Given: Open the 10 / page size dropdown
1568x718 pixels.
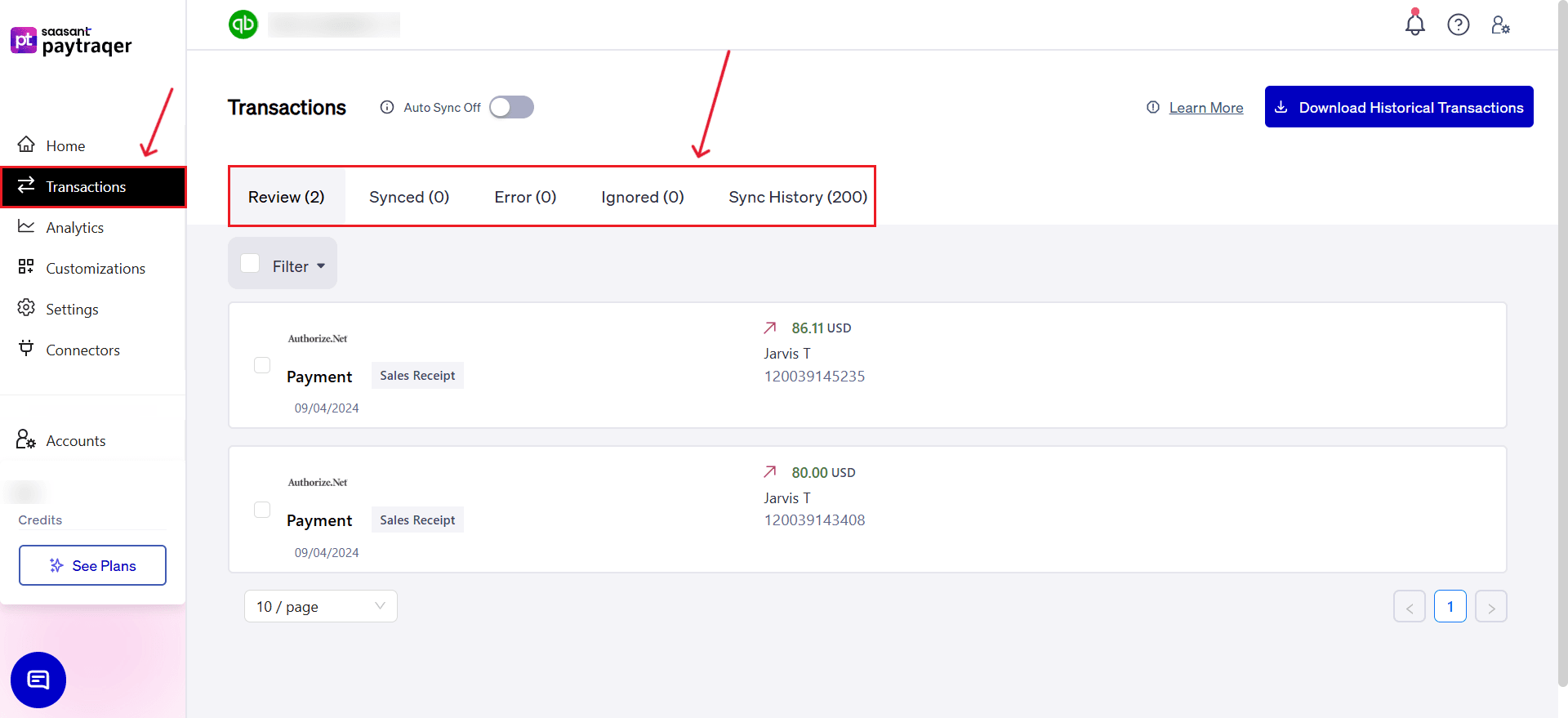Looking at the screenshot, I should click(321, 606).
